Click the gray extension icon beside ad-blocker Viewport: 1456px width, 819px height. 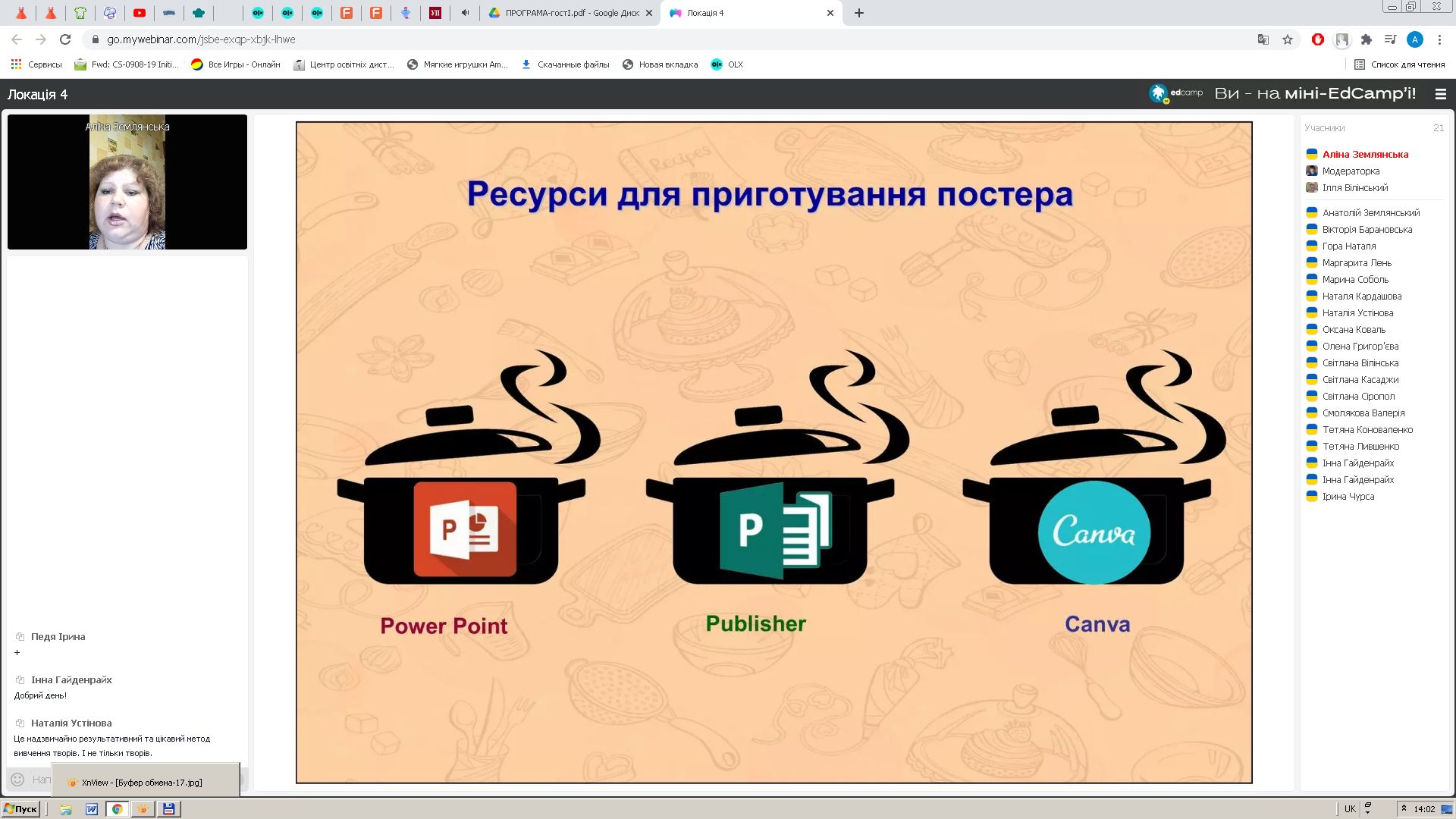click(1342, 39)
